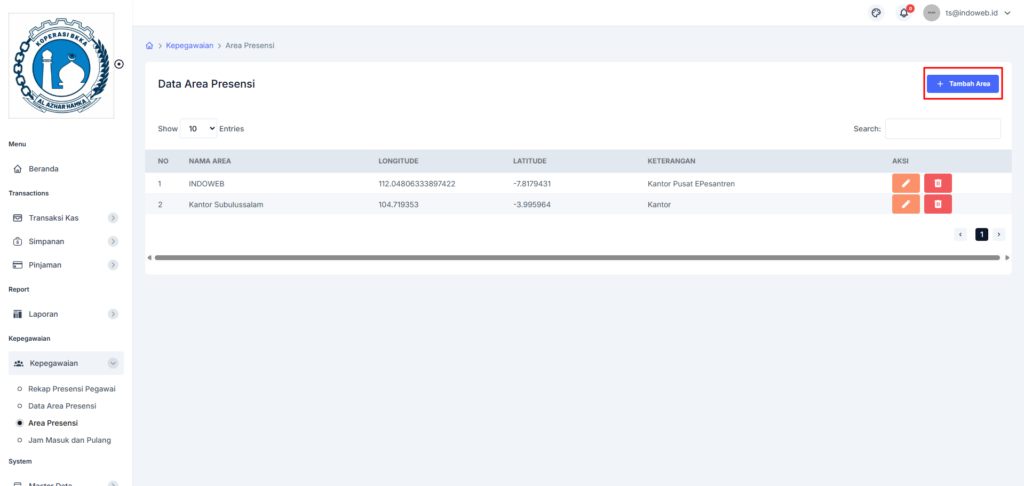Click the Tambah Area button
The height and width of the screenshot is (486, 1024).
(962, 84)
